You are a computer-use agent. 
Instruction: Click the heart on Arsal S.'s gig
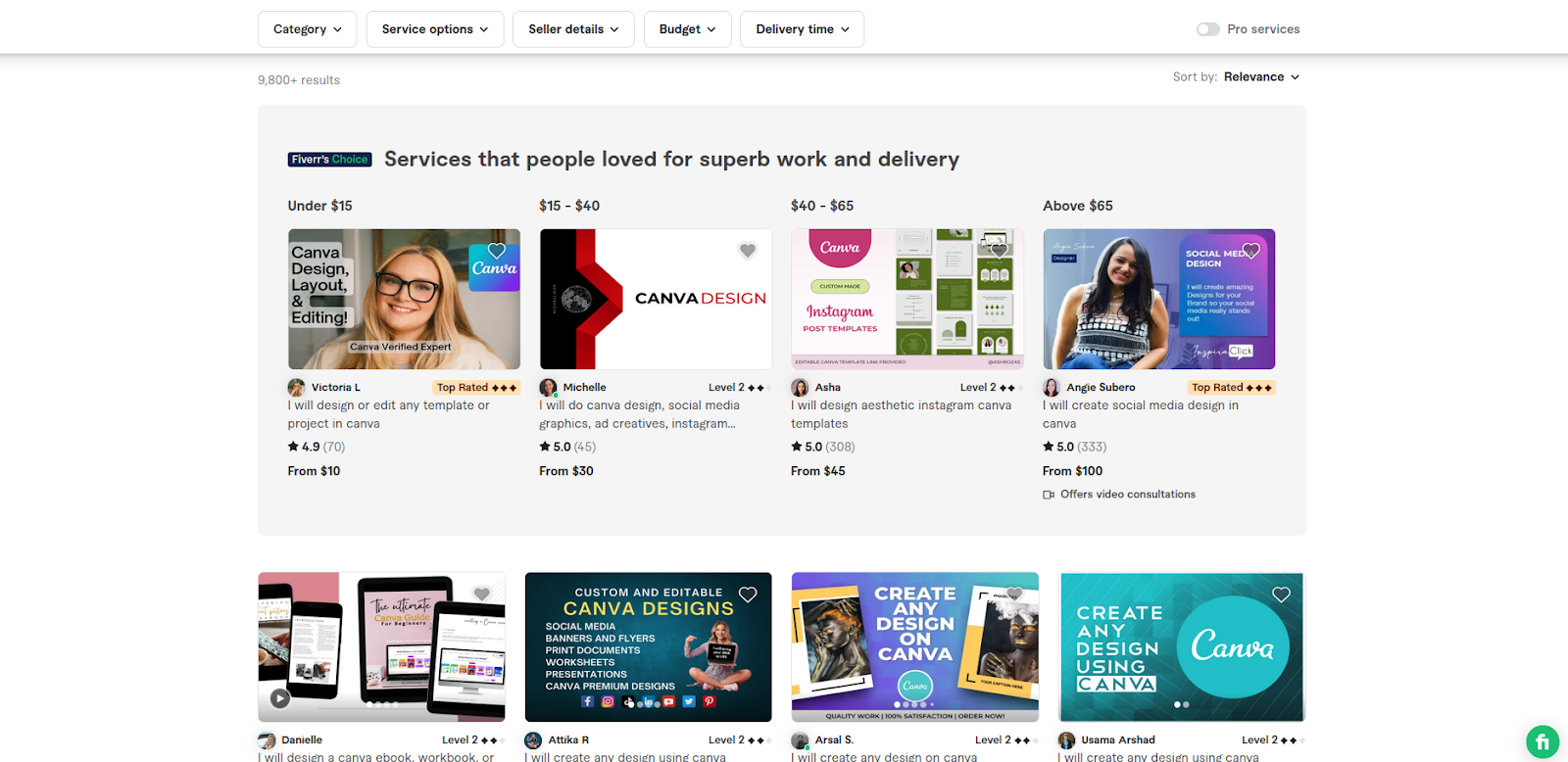point(1014,595)
